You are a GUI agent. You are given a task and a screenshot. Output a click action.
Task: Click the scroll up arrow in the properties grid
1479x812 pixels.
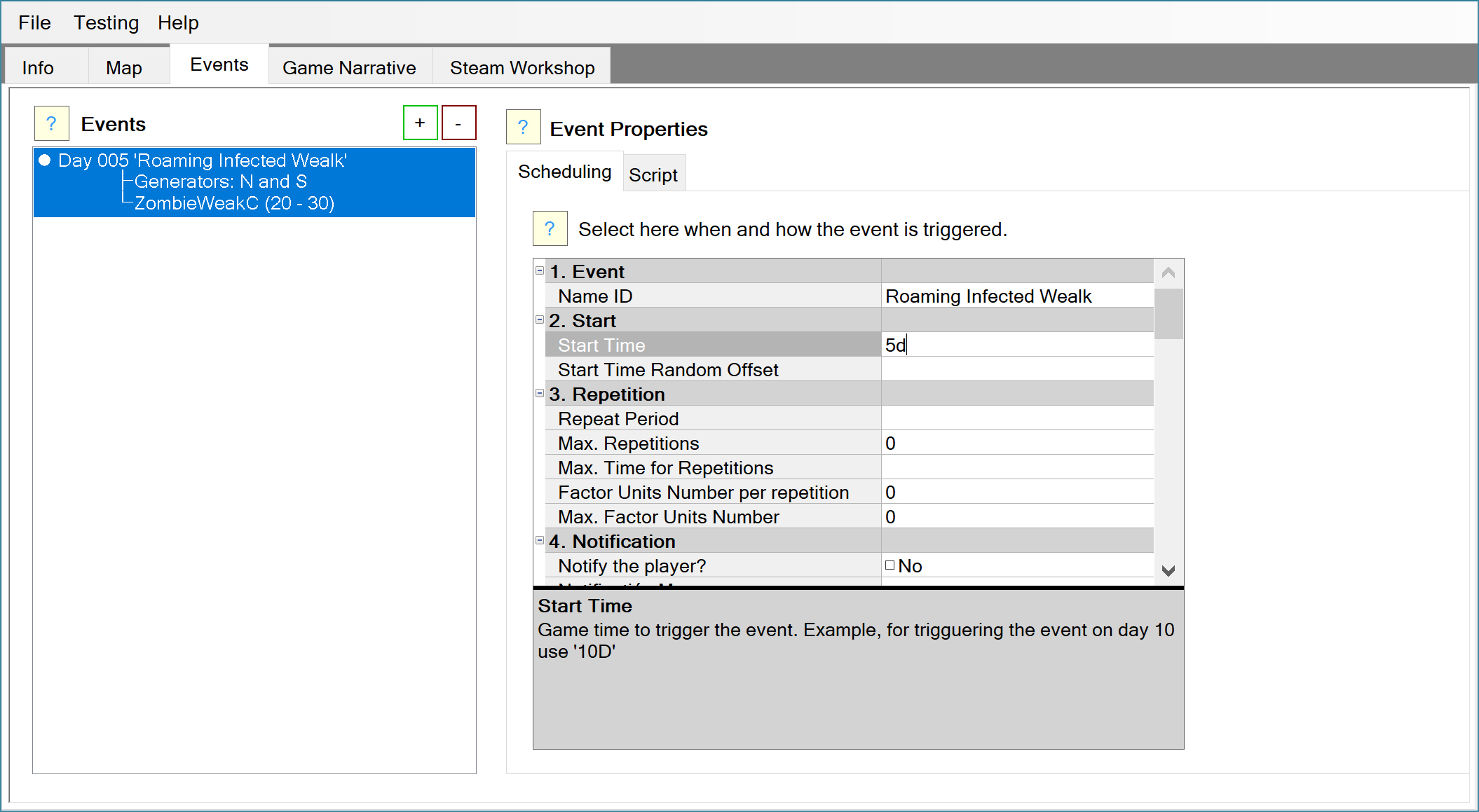[1168, 273]
